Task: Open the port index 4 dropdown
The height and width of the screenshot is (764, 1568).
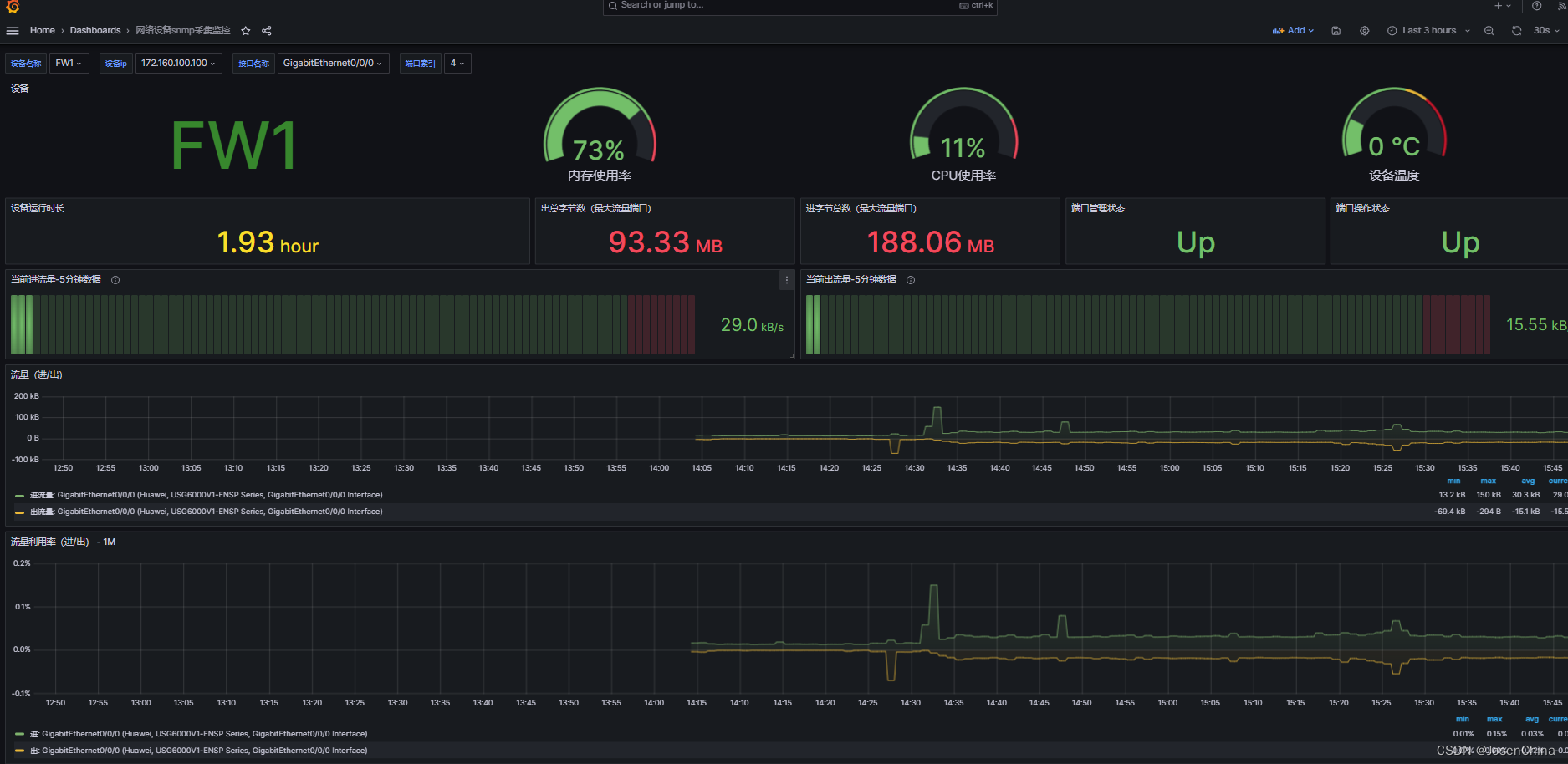Action: pyautogui.click(x=457, y=64)
